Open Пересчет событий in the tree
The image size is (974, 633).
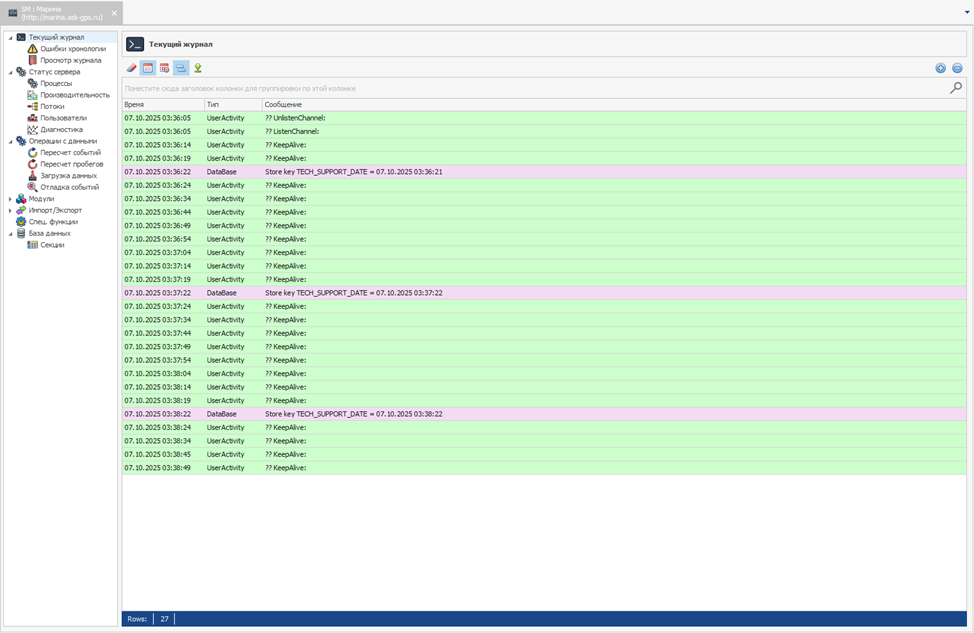point(70,152)
